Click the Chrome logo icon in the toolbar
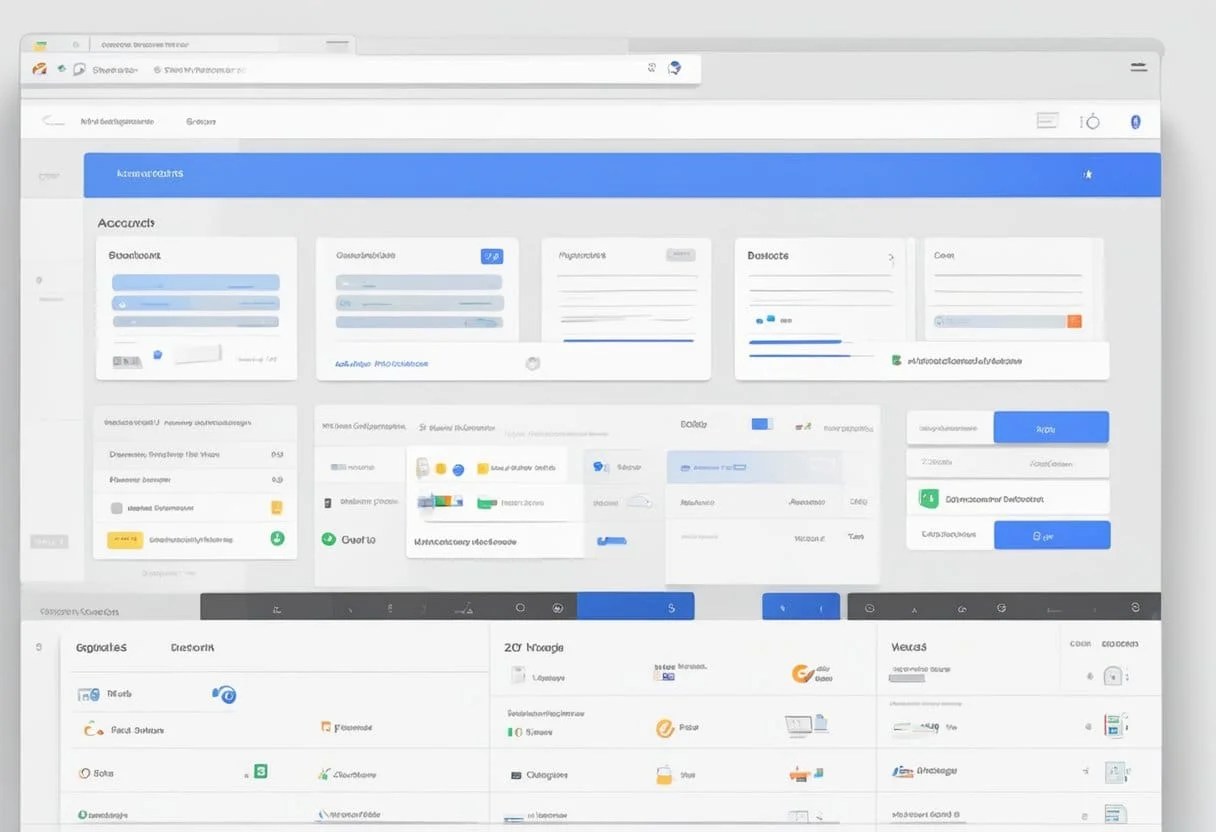 pyautogui.click(x=40, y=68)
